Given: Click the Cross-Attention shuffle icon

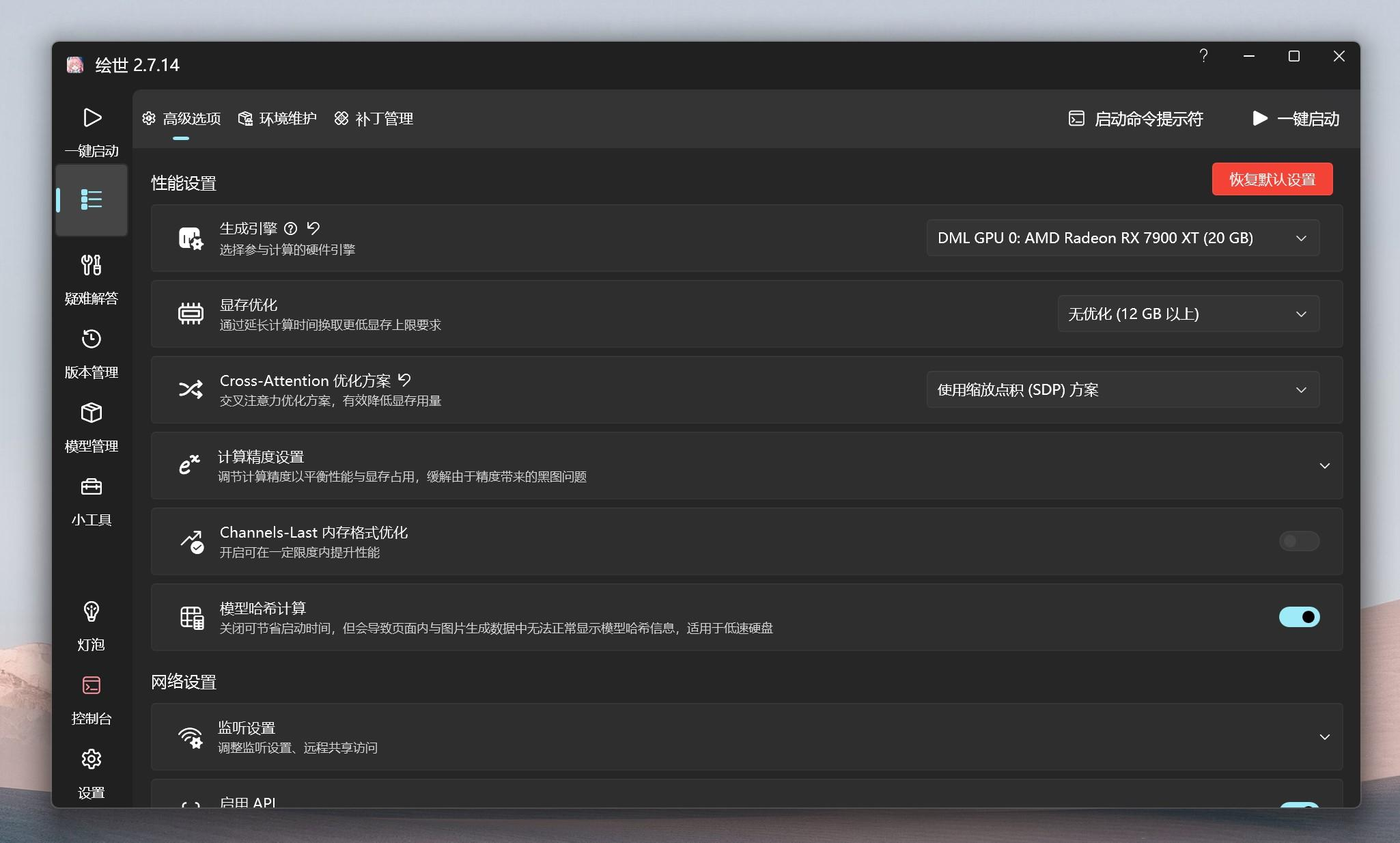Looking at the screenshot, I should (191, 389).
